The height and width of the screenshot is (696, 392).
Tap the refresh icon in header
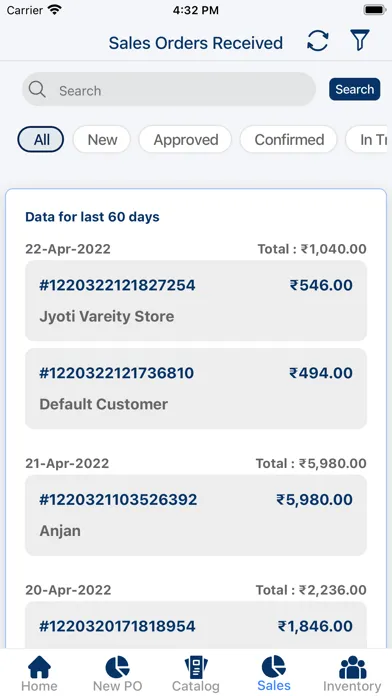coord(318,41)
